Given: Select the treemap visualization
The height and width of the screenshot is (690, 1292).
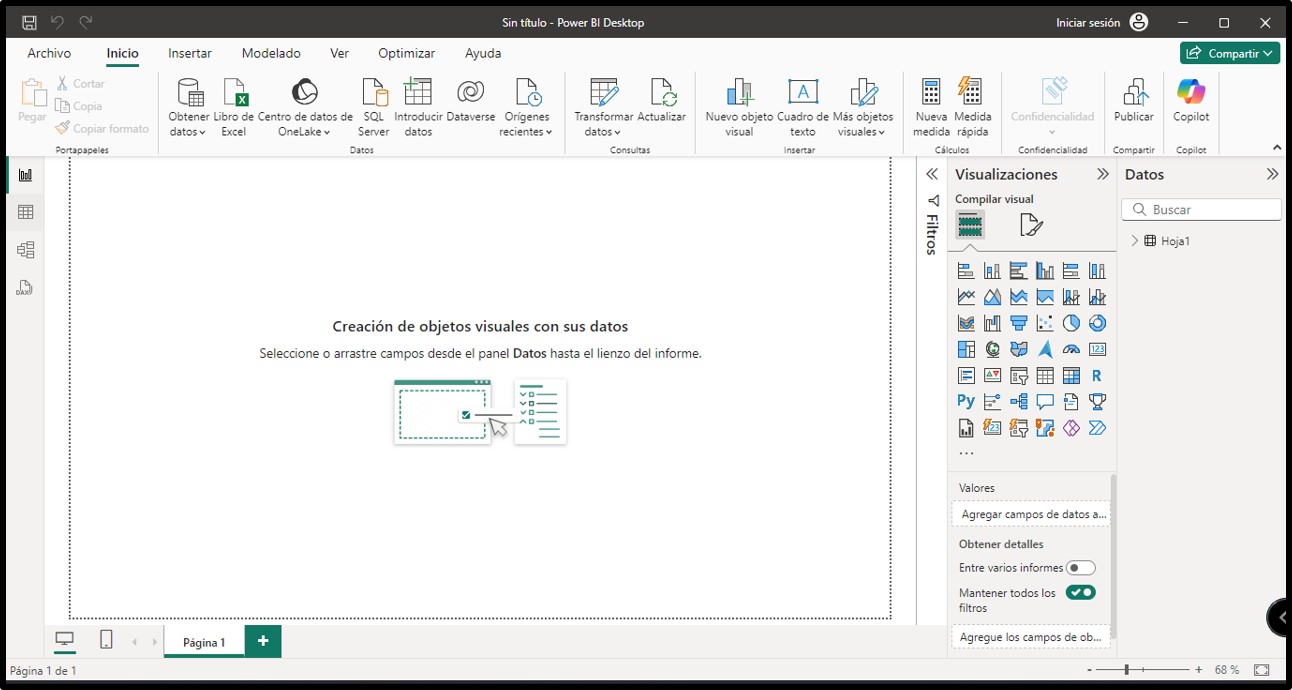Looking at the screenshot, I should [966, 349].
